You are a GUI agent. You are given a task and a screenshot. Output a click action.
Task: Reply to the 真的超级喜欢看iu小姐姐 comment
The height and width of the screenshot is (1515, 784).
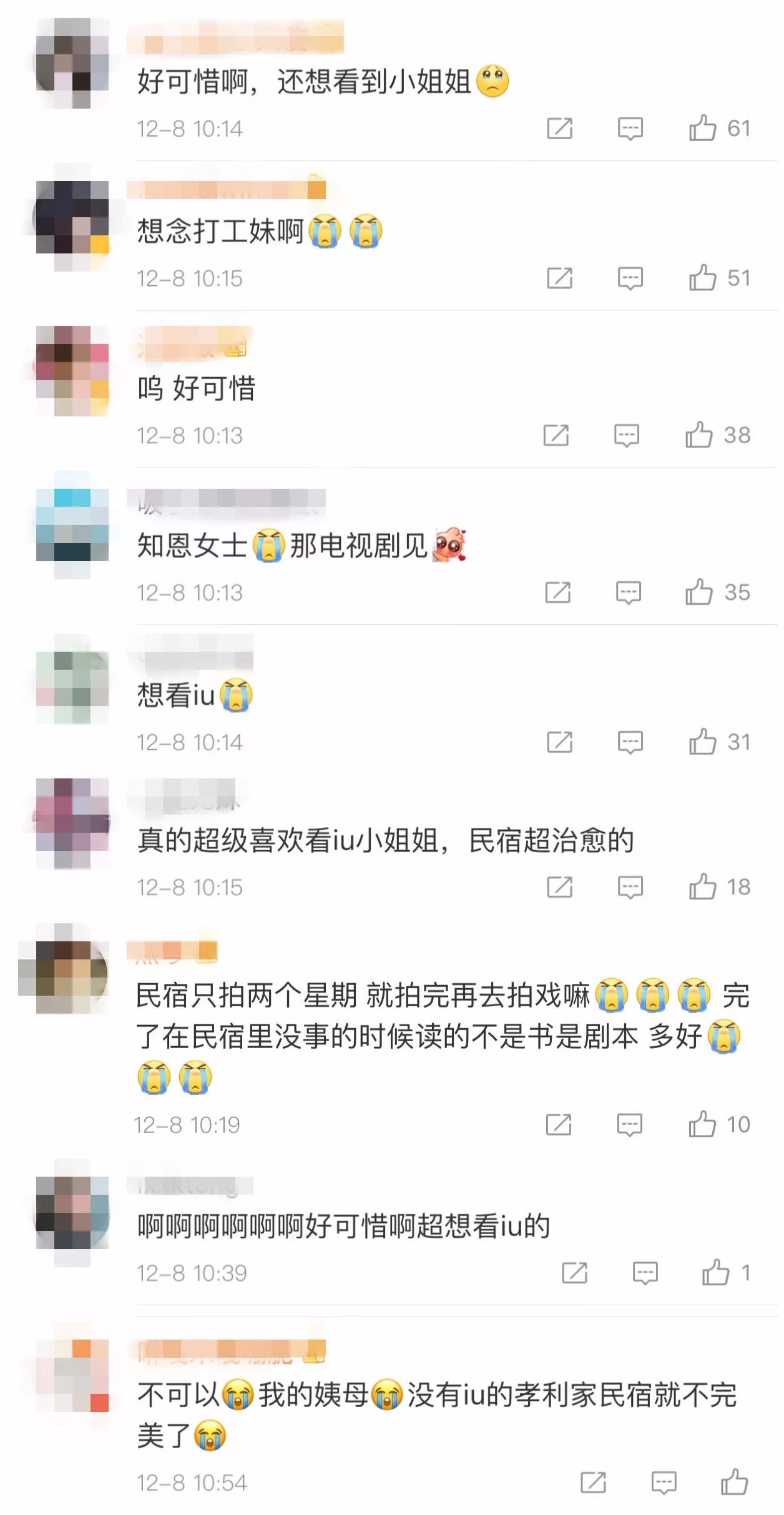tap(630, 887)
